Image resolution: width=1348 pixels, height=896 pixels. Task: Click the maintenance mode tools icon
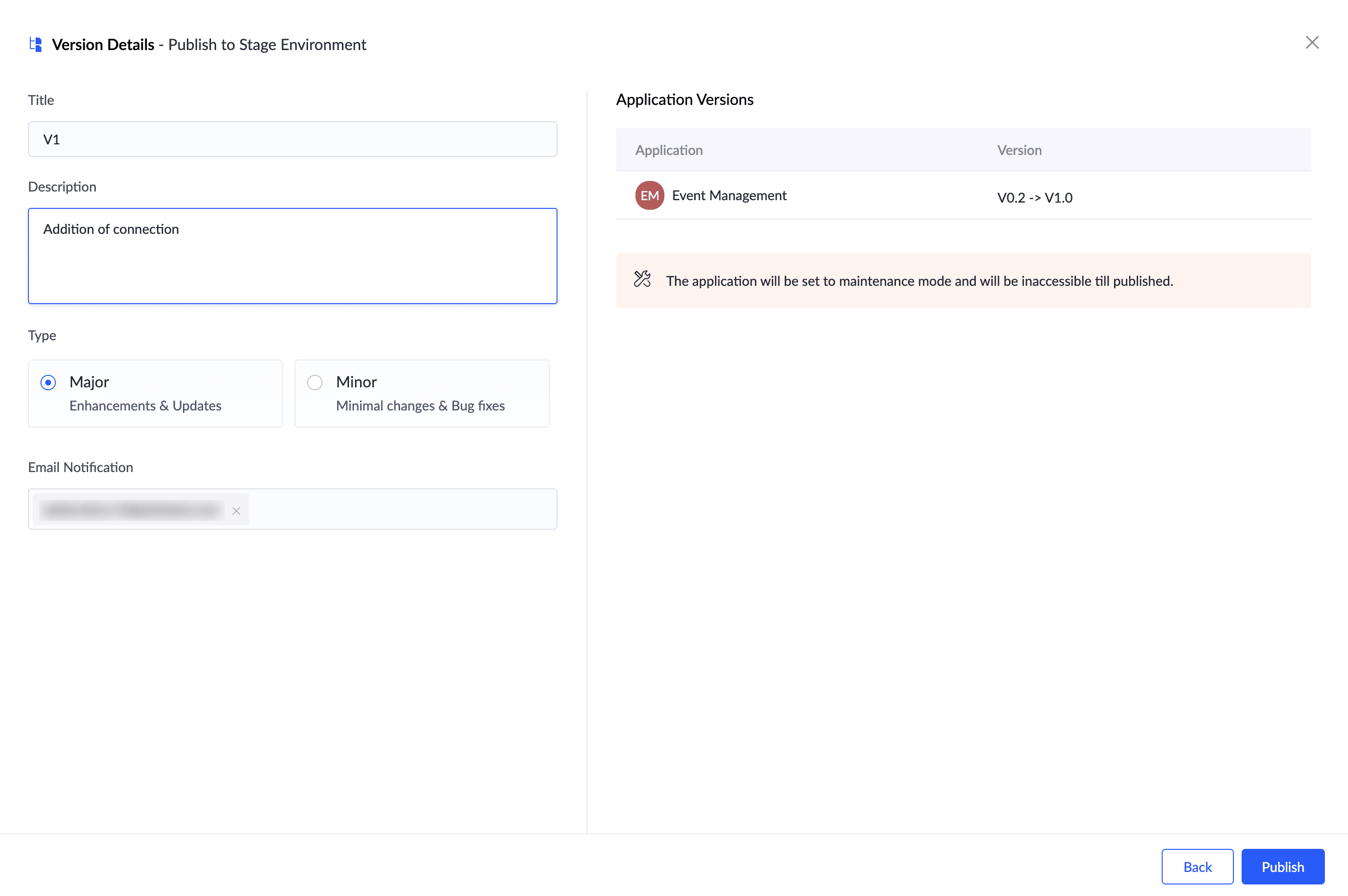point(642,280)
